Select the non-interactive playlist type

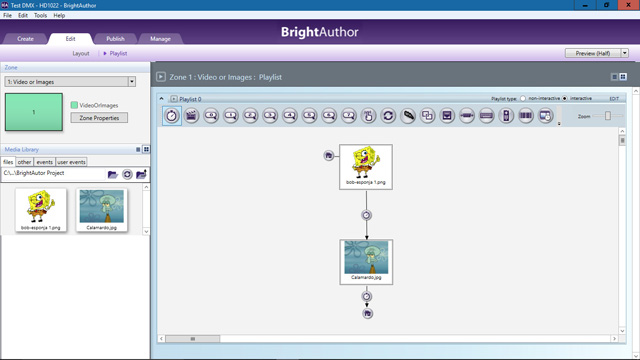coord(523,98)
